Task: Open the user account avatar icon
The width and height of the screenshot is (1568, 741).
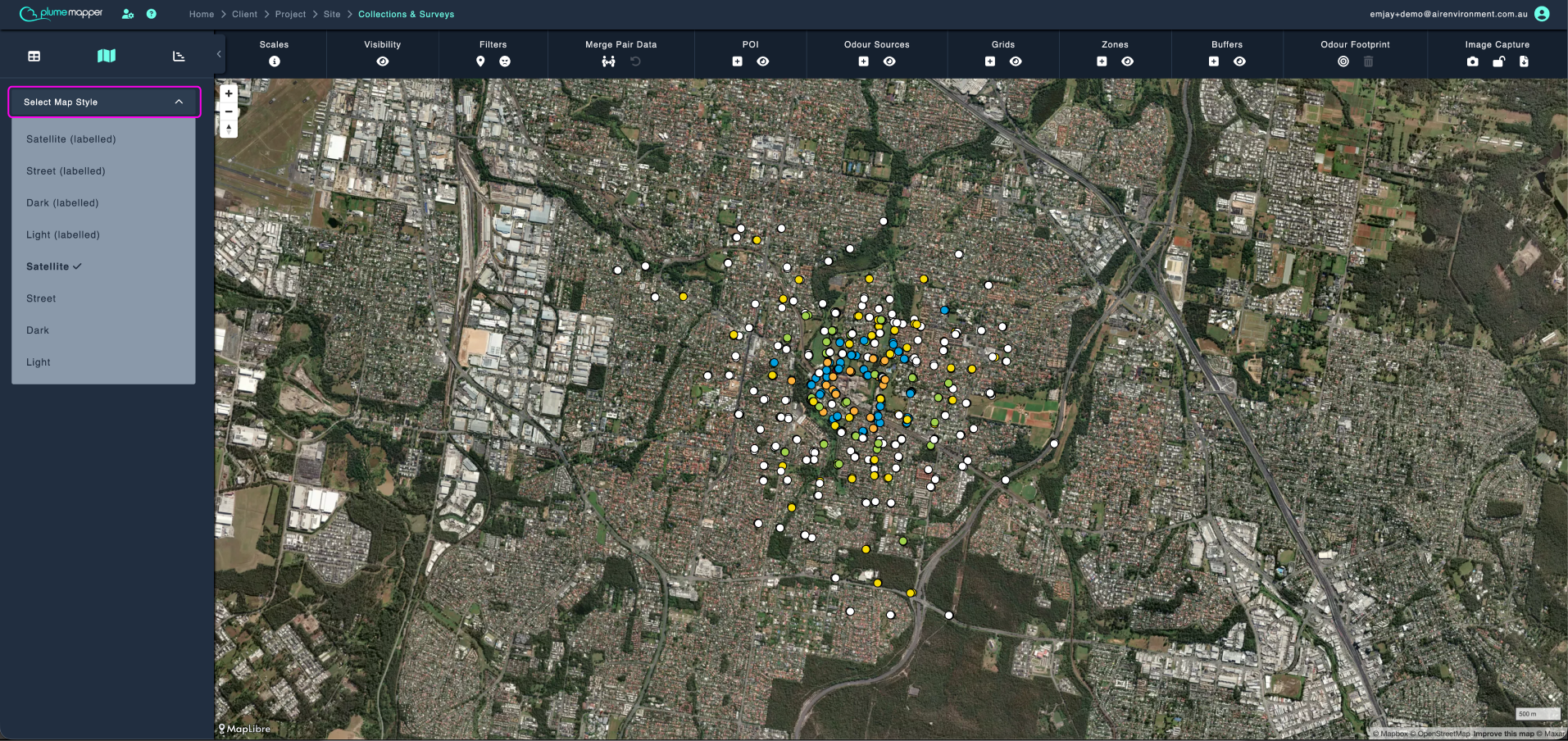Action: coord(1542,14)
